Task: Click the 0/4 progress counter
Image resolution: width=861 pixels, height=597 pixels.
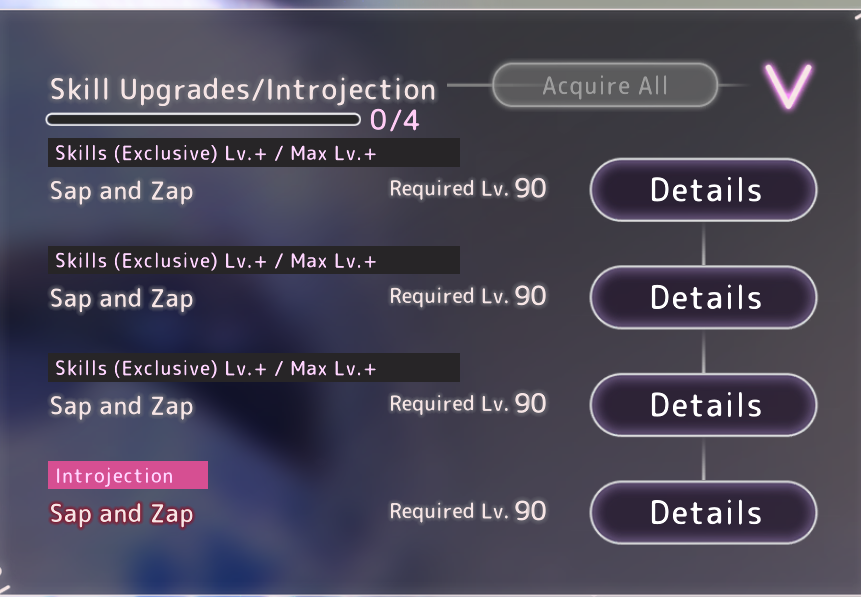Action: tap(395, 120)
